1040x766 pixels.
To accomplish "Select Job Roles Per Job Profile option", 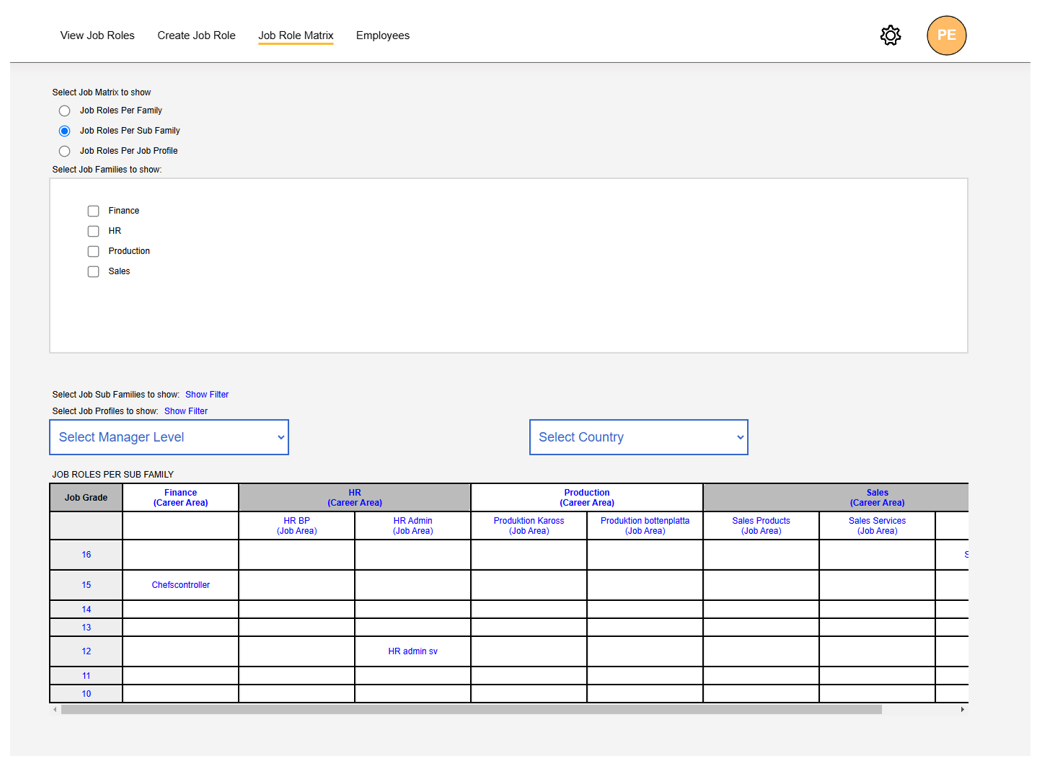I will click(65, 151).
